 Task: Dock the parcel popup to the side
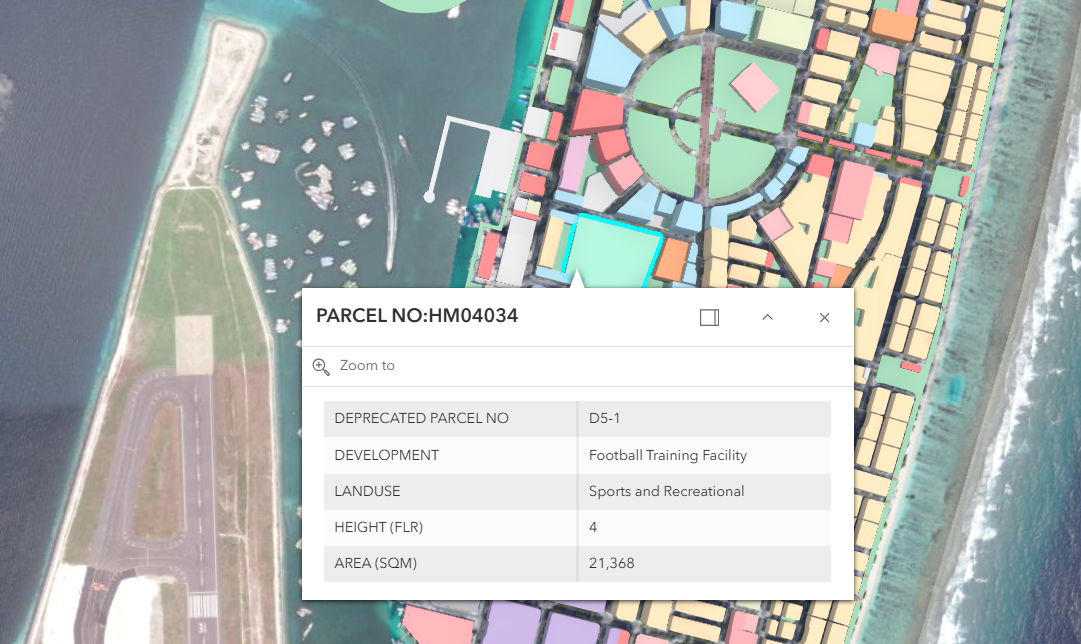[x=709, y=317]
